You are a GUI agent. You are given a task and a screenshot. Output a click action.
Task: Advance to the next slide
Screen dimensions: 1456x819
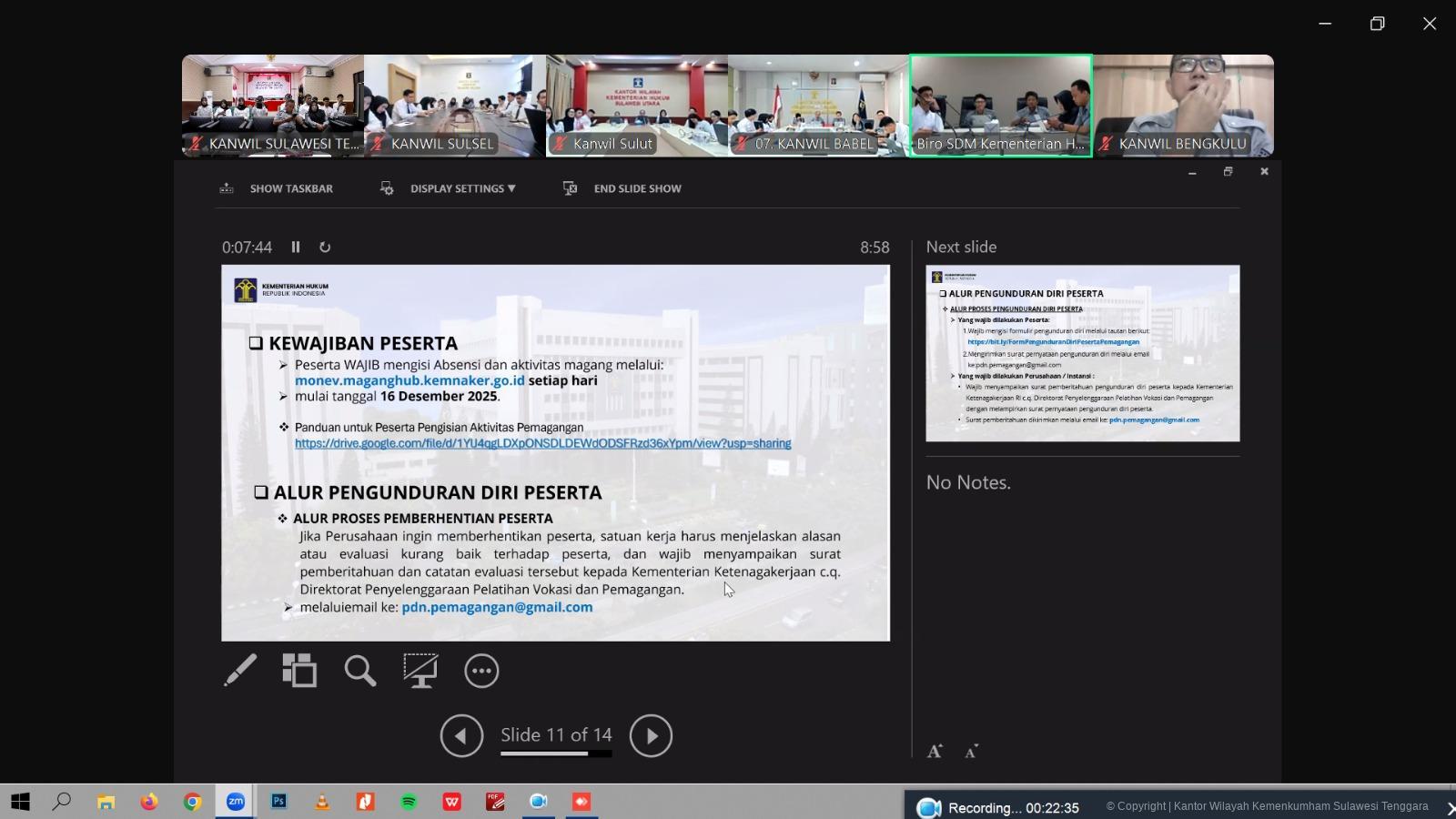pos(651,735)
